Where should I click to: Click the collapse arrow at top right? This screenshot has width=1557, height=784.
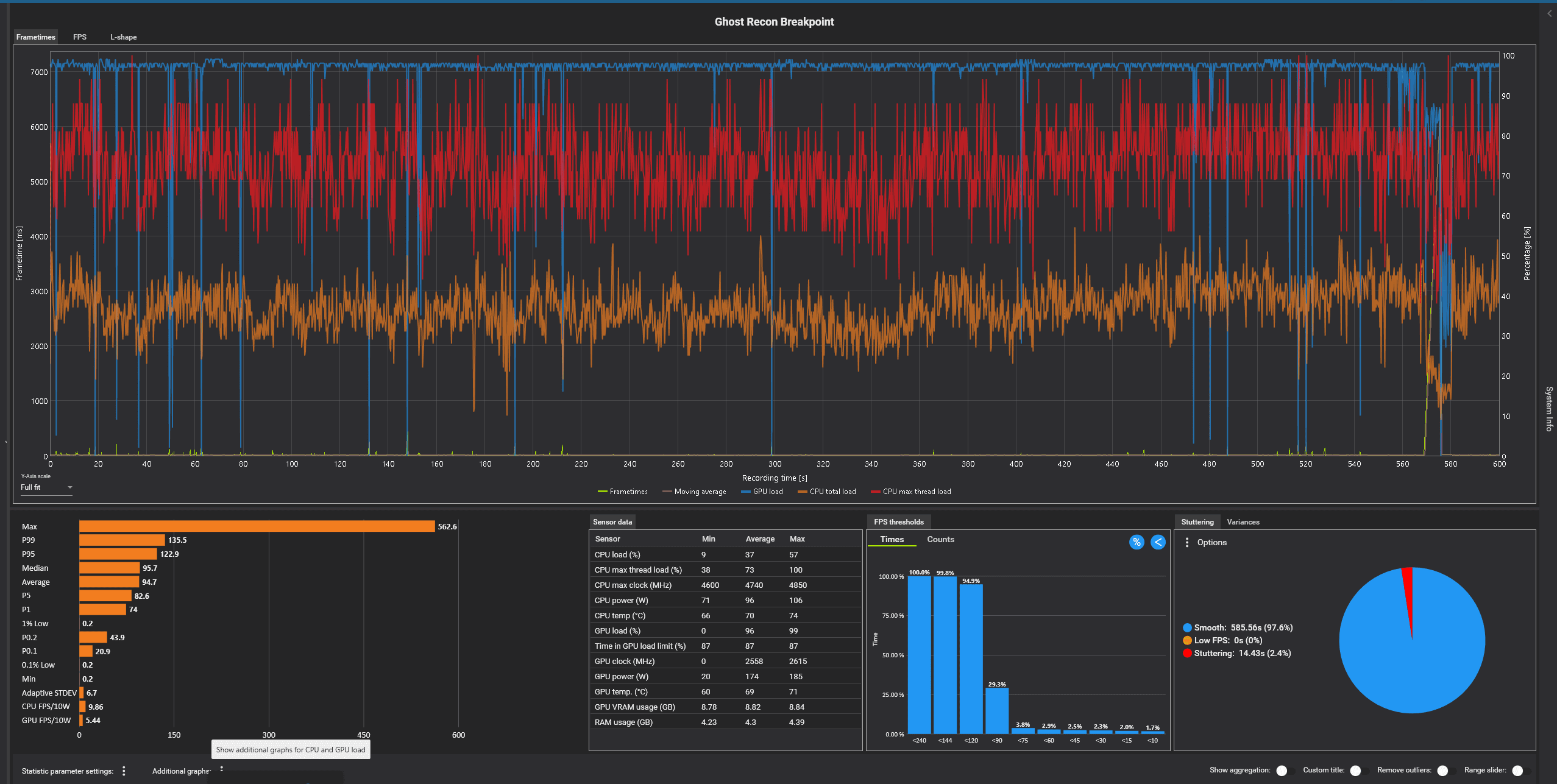[x=1549, y=13]
